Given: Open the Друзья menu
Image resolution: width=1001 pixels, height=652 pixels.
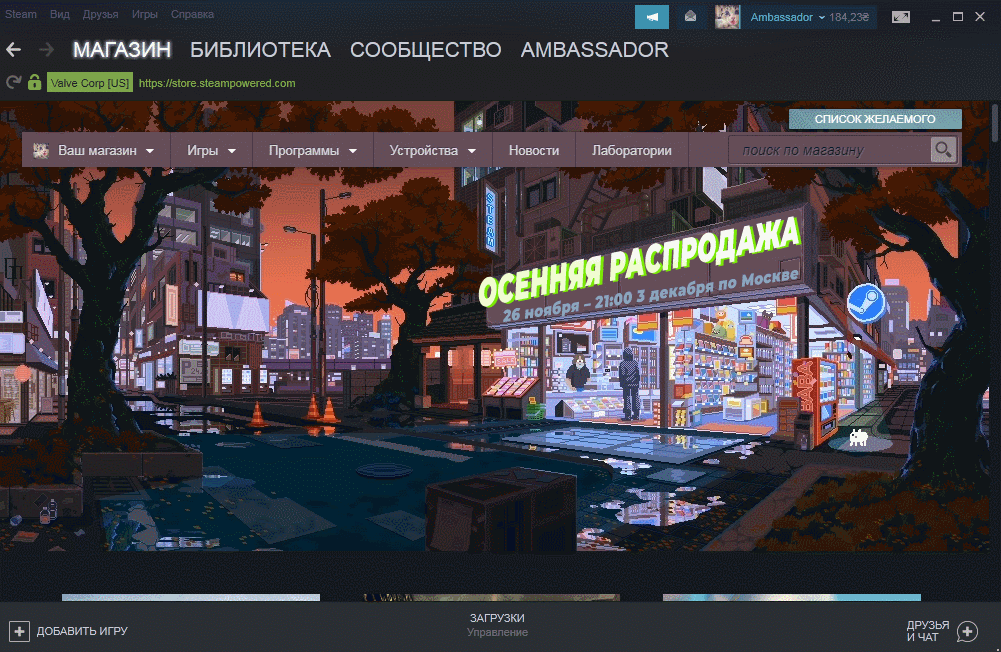Looking at the screenshot, I should coord(100,14).
